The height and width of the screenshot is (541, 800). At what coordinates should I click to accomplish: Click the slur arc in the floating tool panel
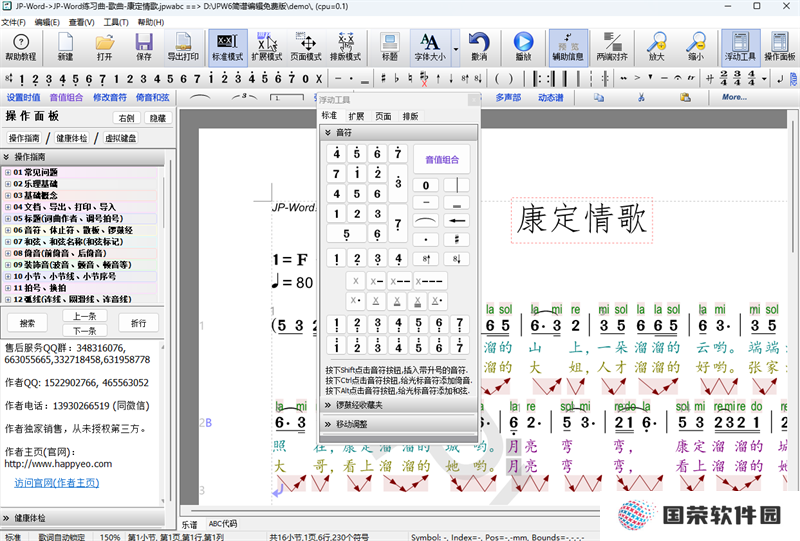(x=426, y=221)
